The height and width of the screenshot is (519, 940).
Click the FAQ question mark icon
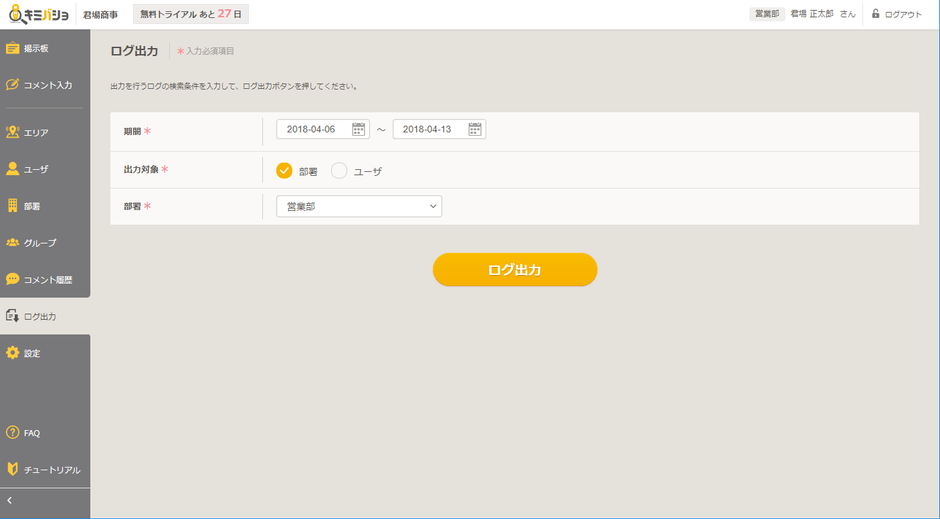point(13,433)
